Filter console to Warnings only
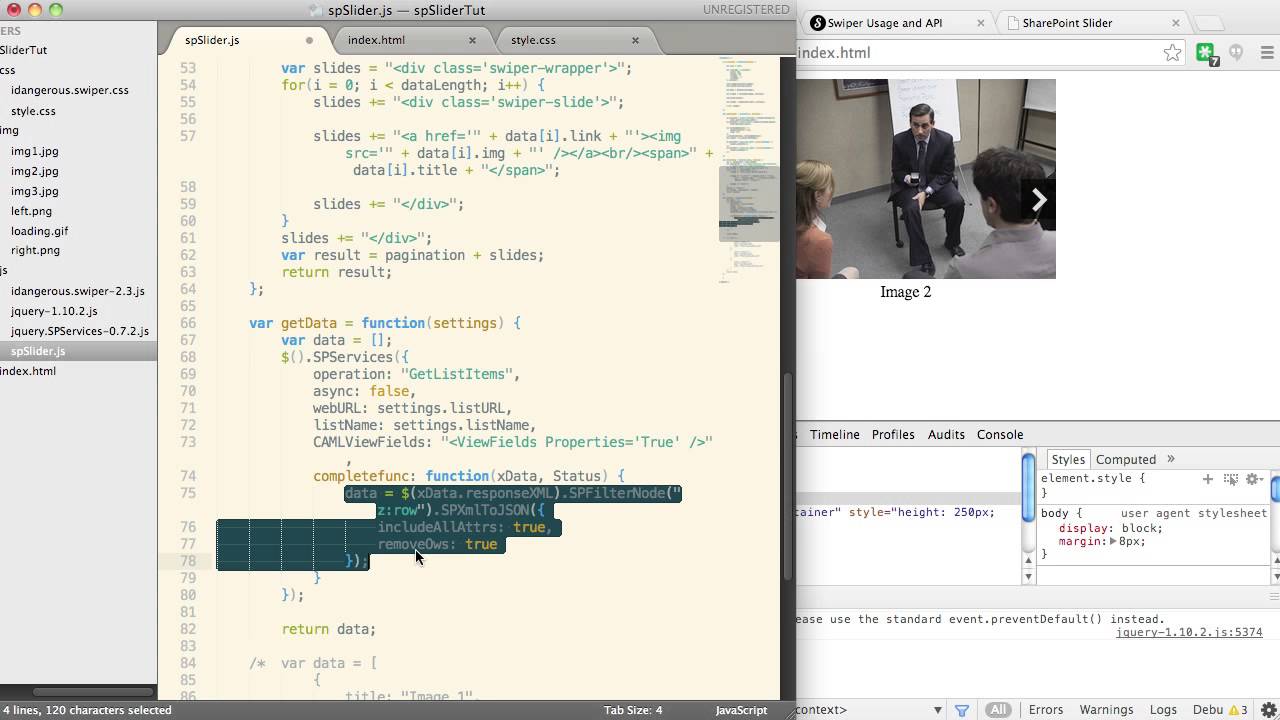Screen dimensions: 1280x720 [1106, 710]
